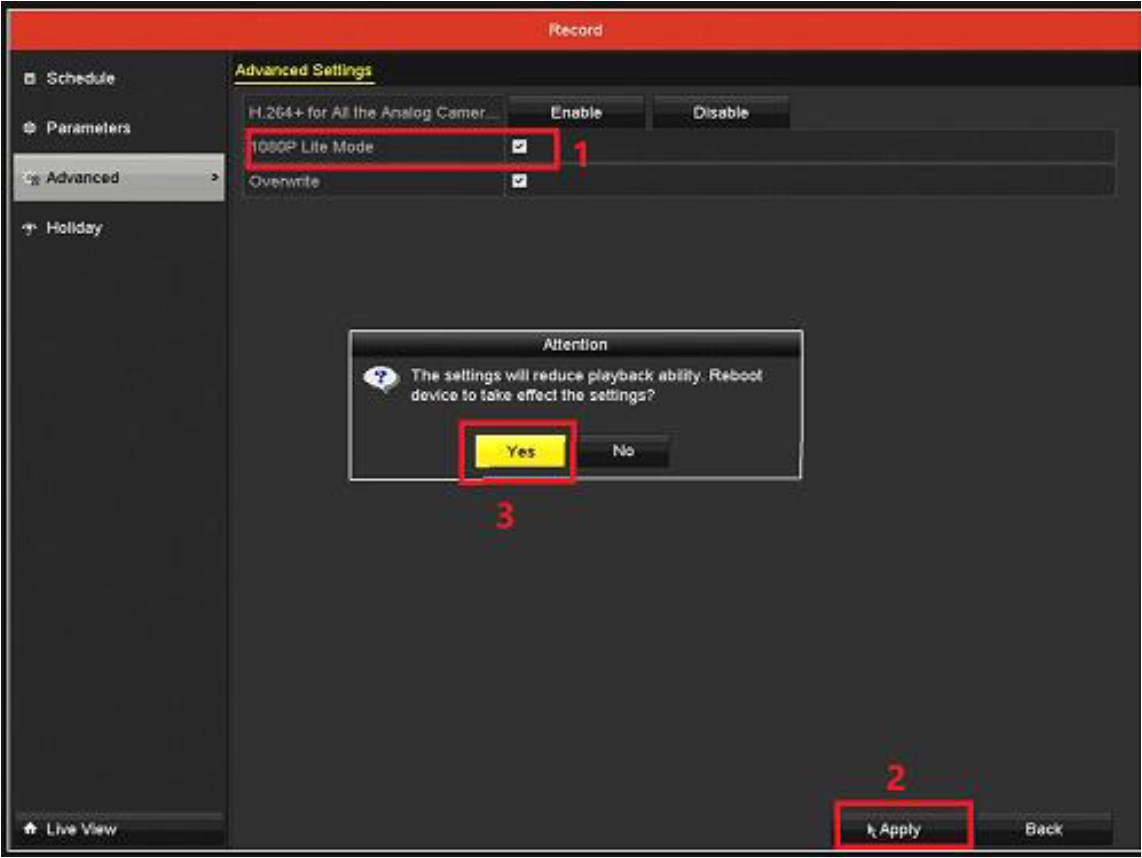Click the Holiday umbrella icon

(x=28, y=228)
